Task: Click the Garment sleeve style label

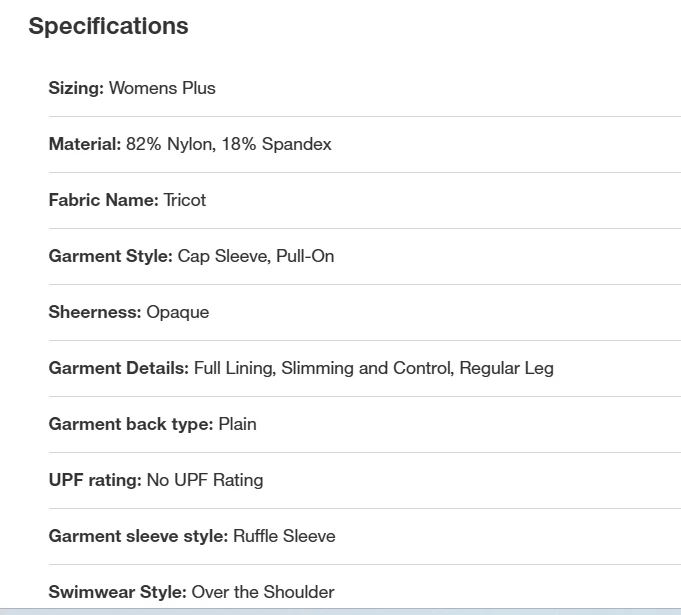Action: point(138,536)
